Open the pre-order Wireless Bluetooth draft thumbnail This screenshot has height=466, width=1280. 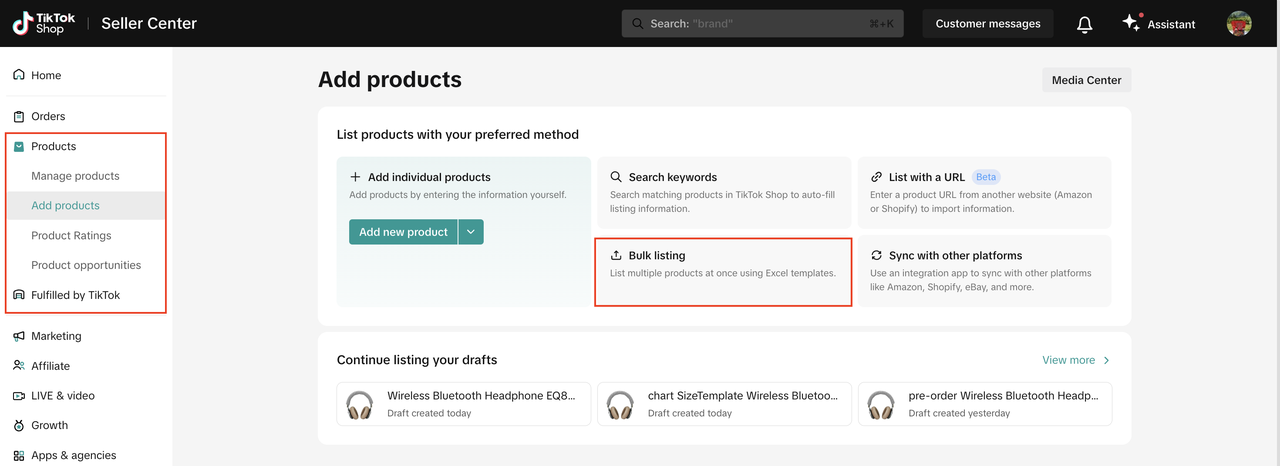881,405
